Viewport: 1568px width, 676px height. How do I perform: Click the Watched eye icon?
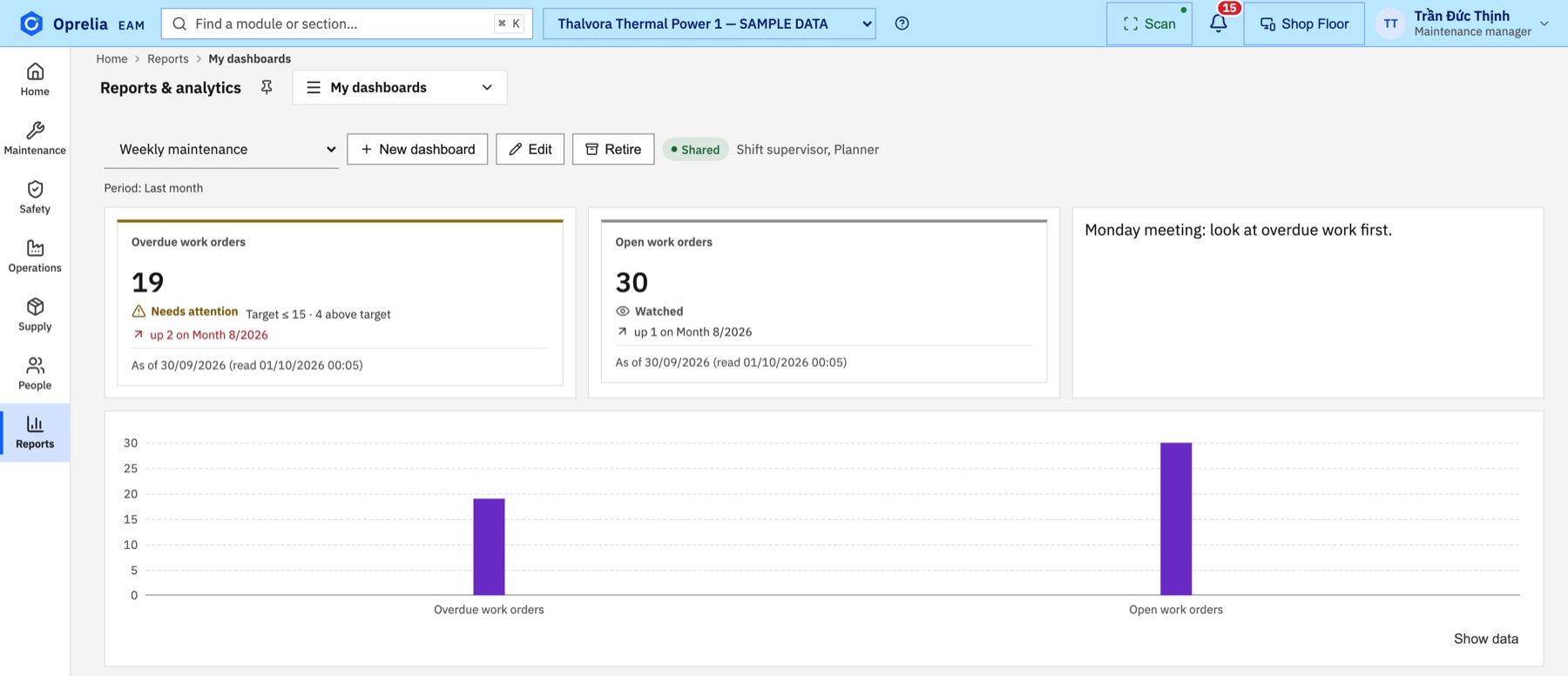pyautogui.click(x=623, y=311)
